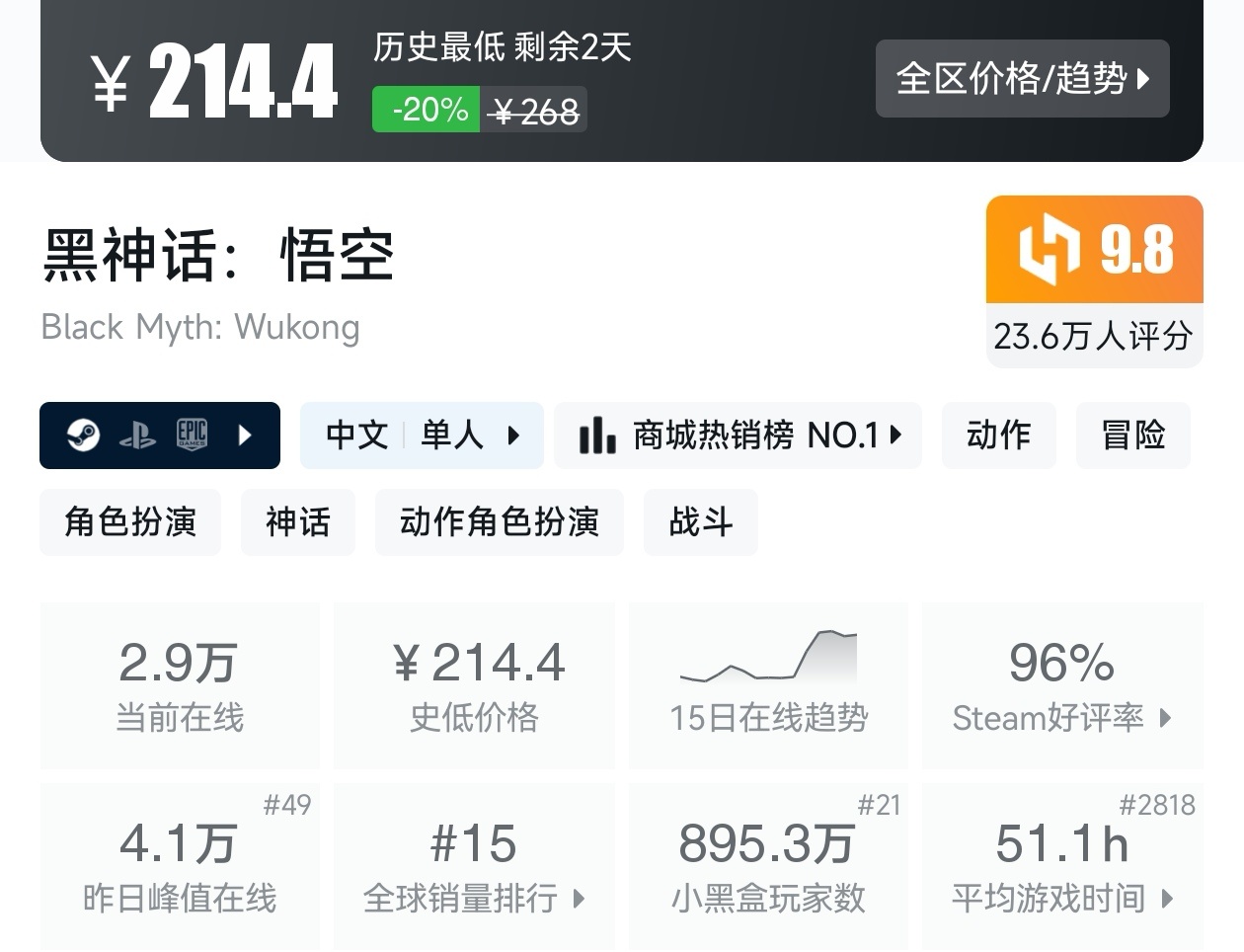
Task: Select the 冒险 genre tag
Action: click(x=1132, y=435)
